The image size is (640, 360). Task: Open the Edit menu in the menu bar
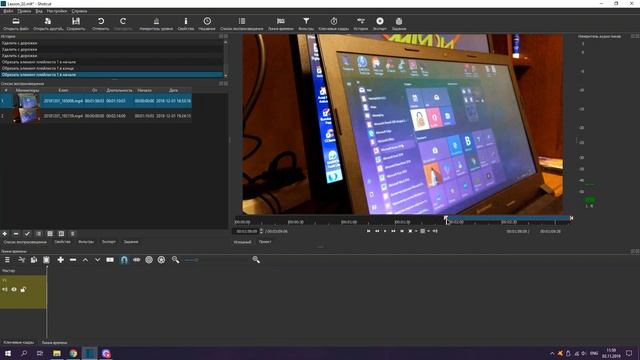click(x=24, y=11)
